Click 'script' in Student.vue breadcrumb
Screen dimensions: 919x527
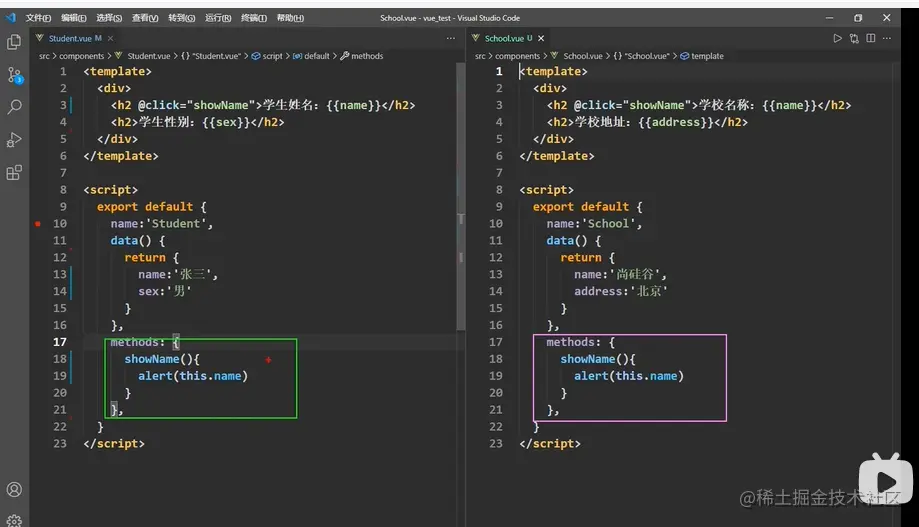click(x=272, y=56)
